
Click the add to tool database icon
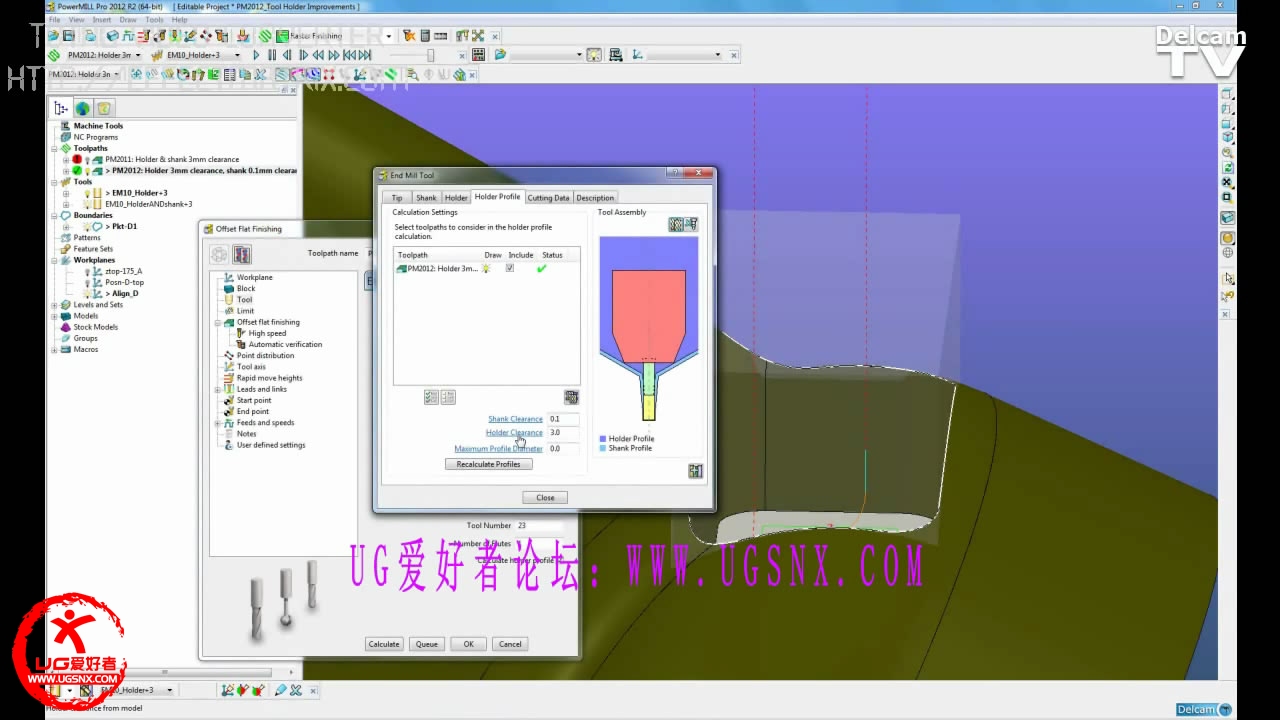(x=695, y=471)
